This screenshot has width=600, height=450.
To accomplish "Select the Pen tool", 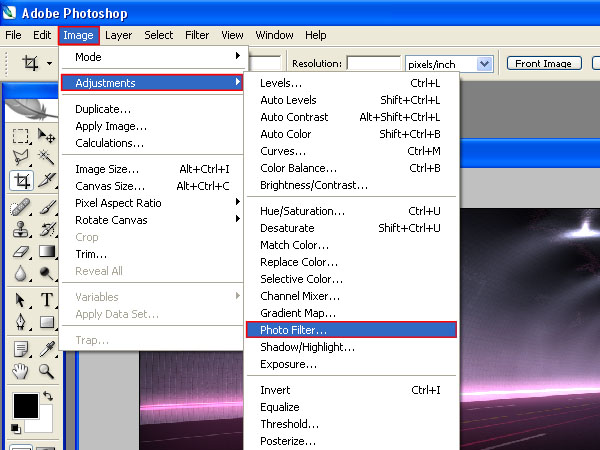I will click(20, 322).
